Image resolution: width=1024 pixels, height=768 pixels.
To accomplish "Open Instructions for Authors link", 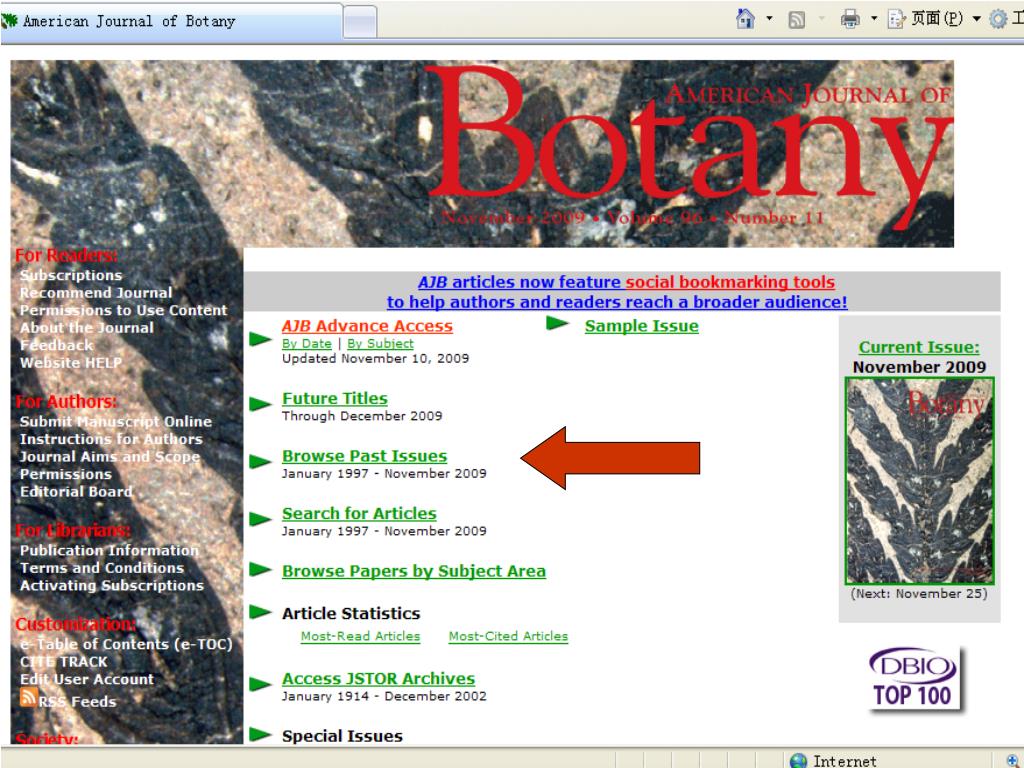I will click(111, 440).
